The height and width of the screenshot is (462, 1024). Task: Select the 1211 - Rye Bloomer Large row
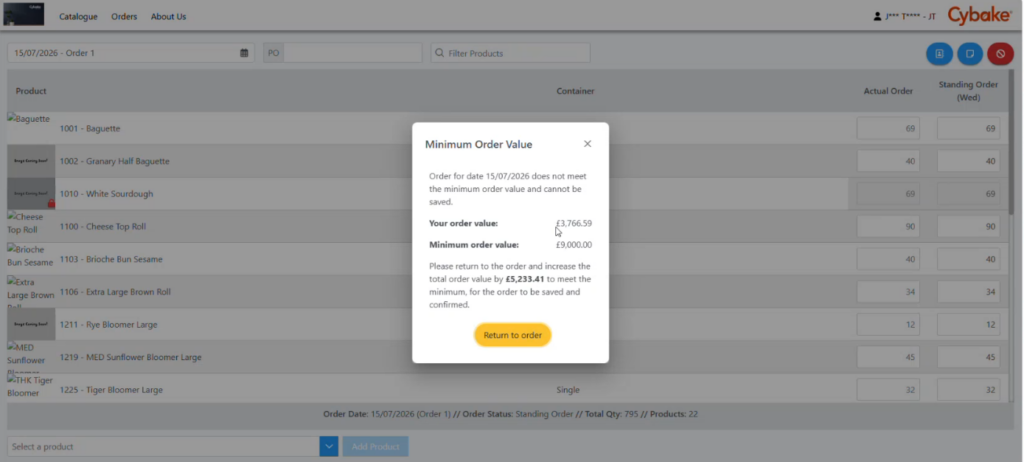pos(507,324)
